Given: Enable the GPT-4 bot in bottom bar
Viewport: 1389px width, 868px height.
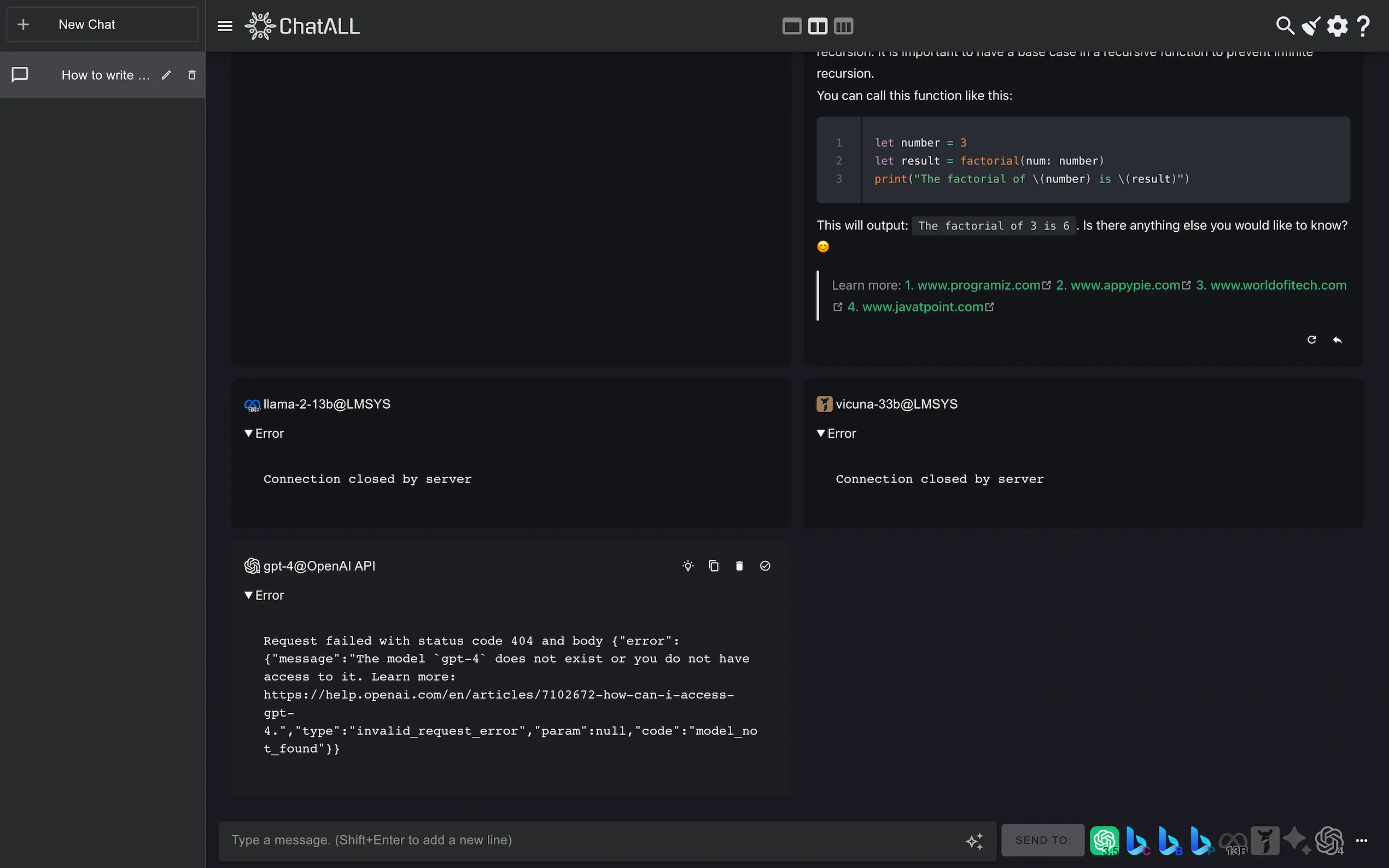Looking at the screenshot, I should click(x=1329, y=841).
